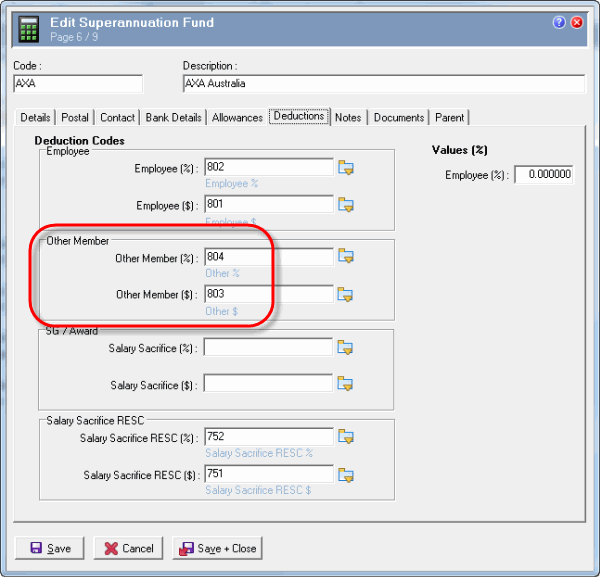
Task: Open lookup for Salary Sacrifice ($) field
Action: [347, 384]
